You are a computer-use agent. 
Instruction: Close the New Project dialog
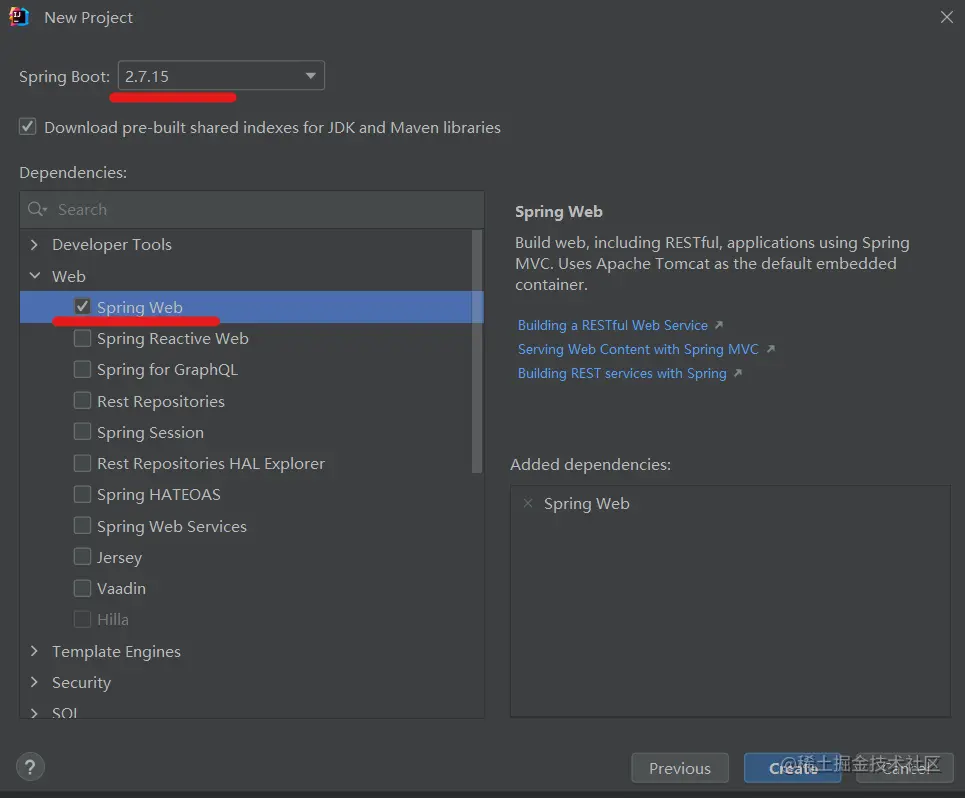click(x=946, y=17)
